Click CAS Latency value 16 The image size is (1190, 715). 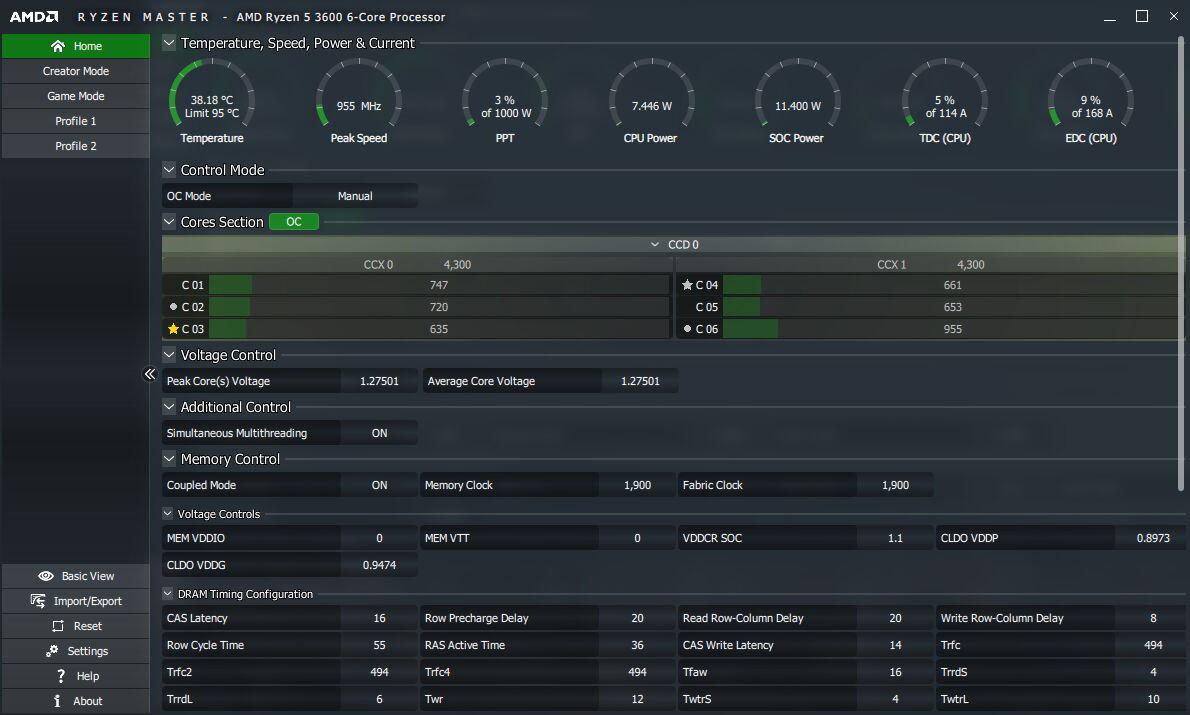(x=379, y=618)
